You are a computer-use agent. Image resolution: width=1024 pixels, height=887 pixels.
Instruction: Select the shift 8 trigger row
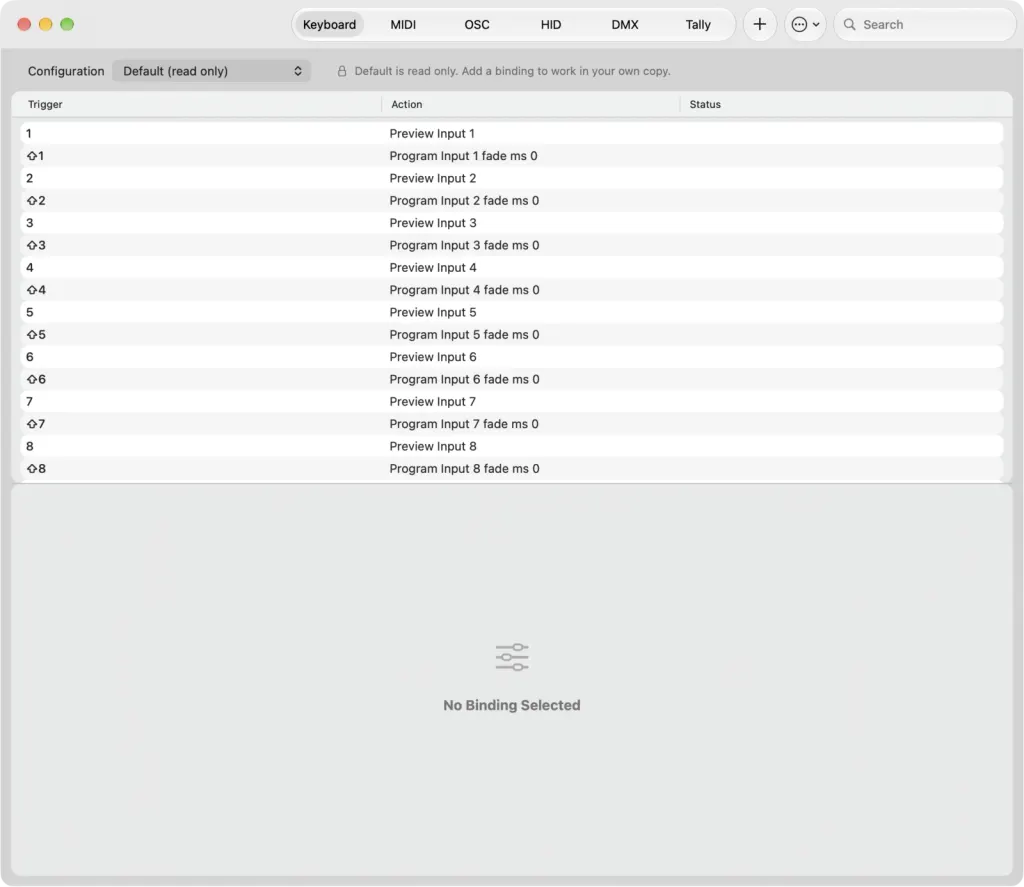512,468
